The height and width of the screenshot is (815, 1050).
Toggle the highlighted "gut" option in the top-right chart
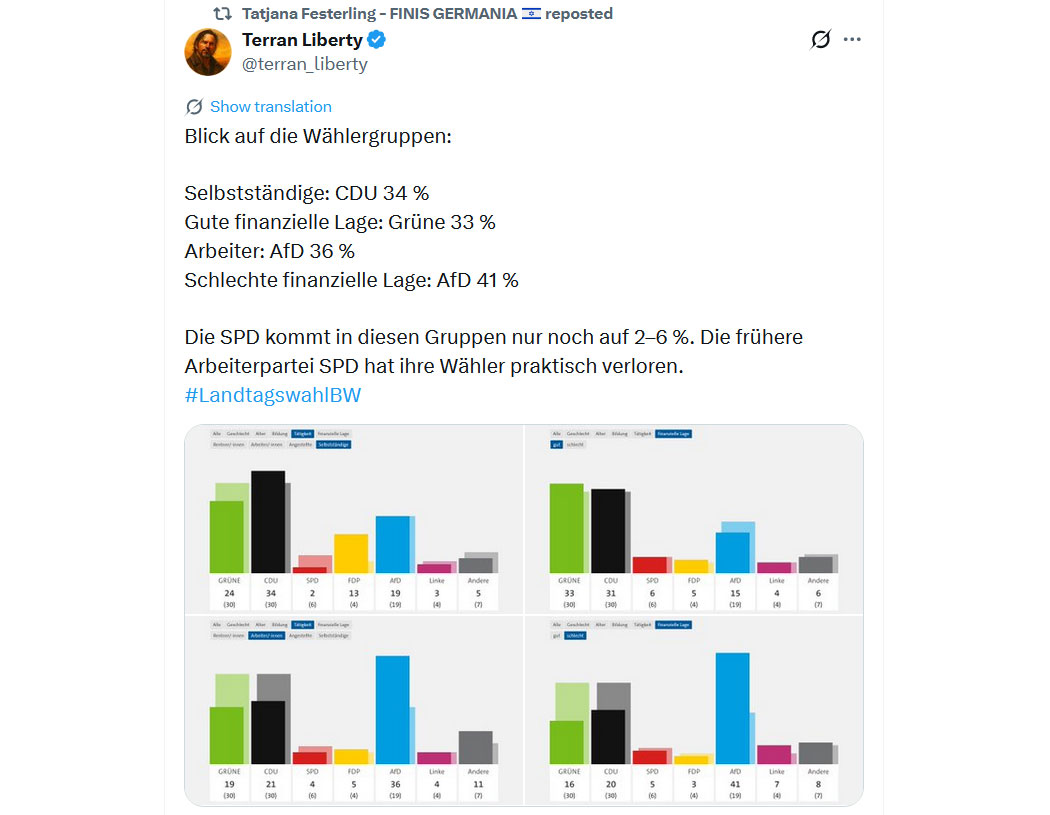point(556,444)
